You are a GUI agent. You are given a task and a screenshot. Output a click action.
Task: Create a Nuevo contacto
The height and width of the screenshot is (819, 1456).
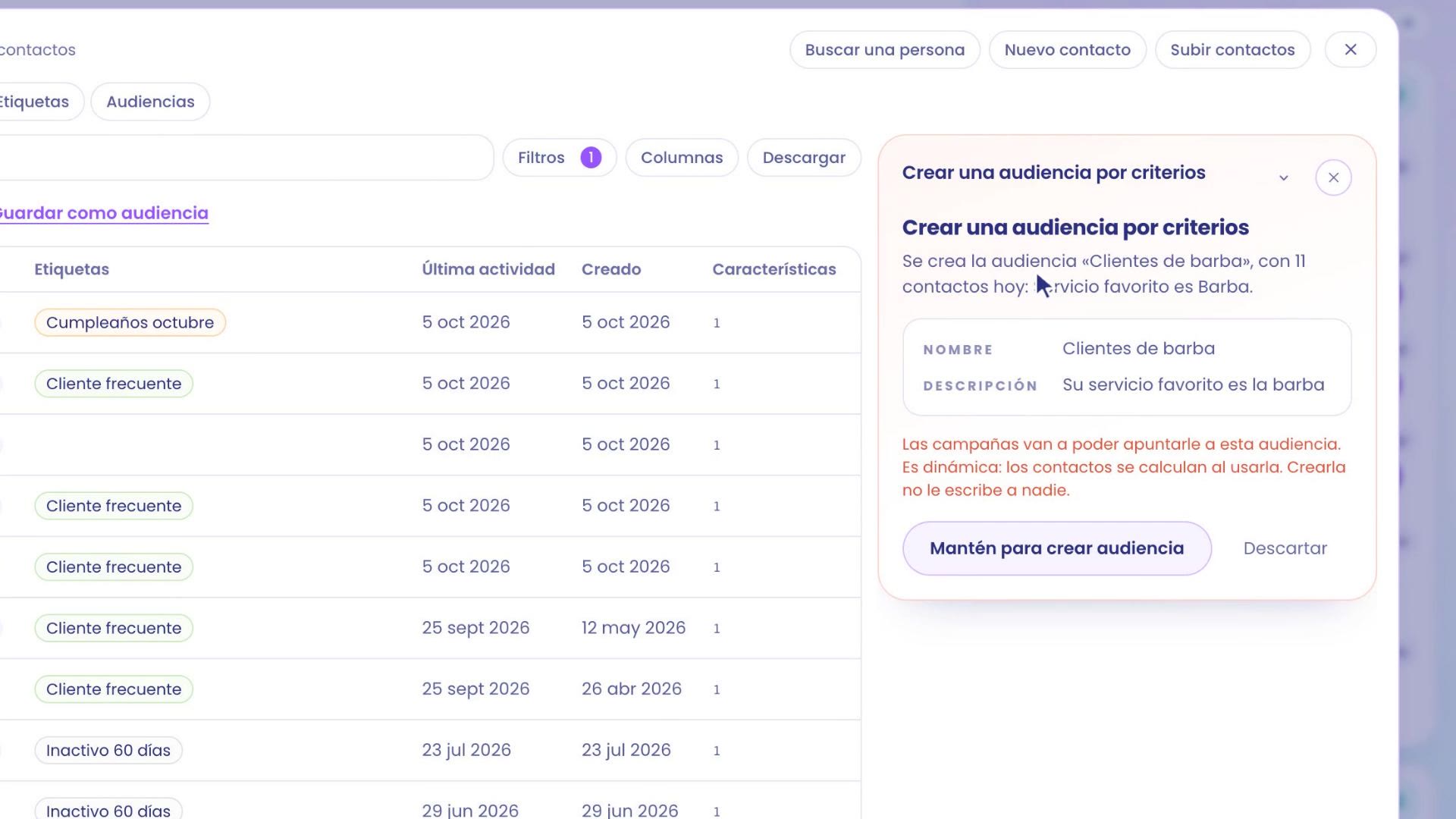(x=1067, y=49)
